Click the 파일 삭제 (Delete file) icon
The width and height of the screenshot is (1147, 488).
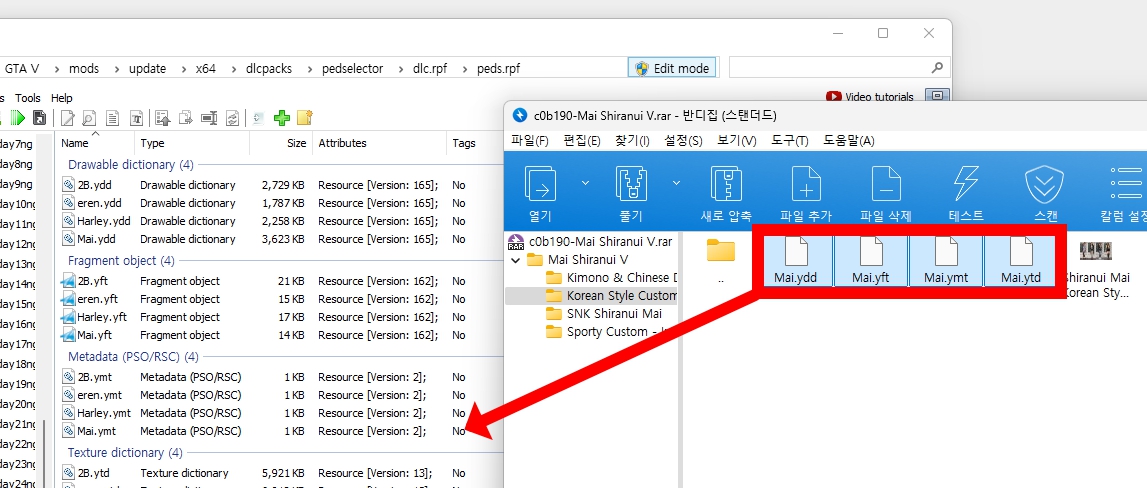click(886, 186)
